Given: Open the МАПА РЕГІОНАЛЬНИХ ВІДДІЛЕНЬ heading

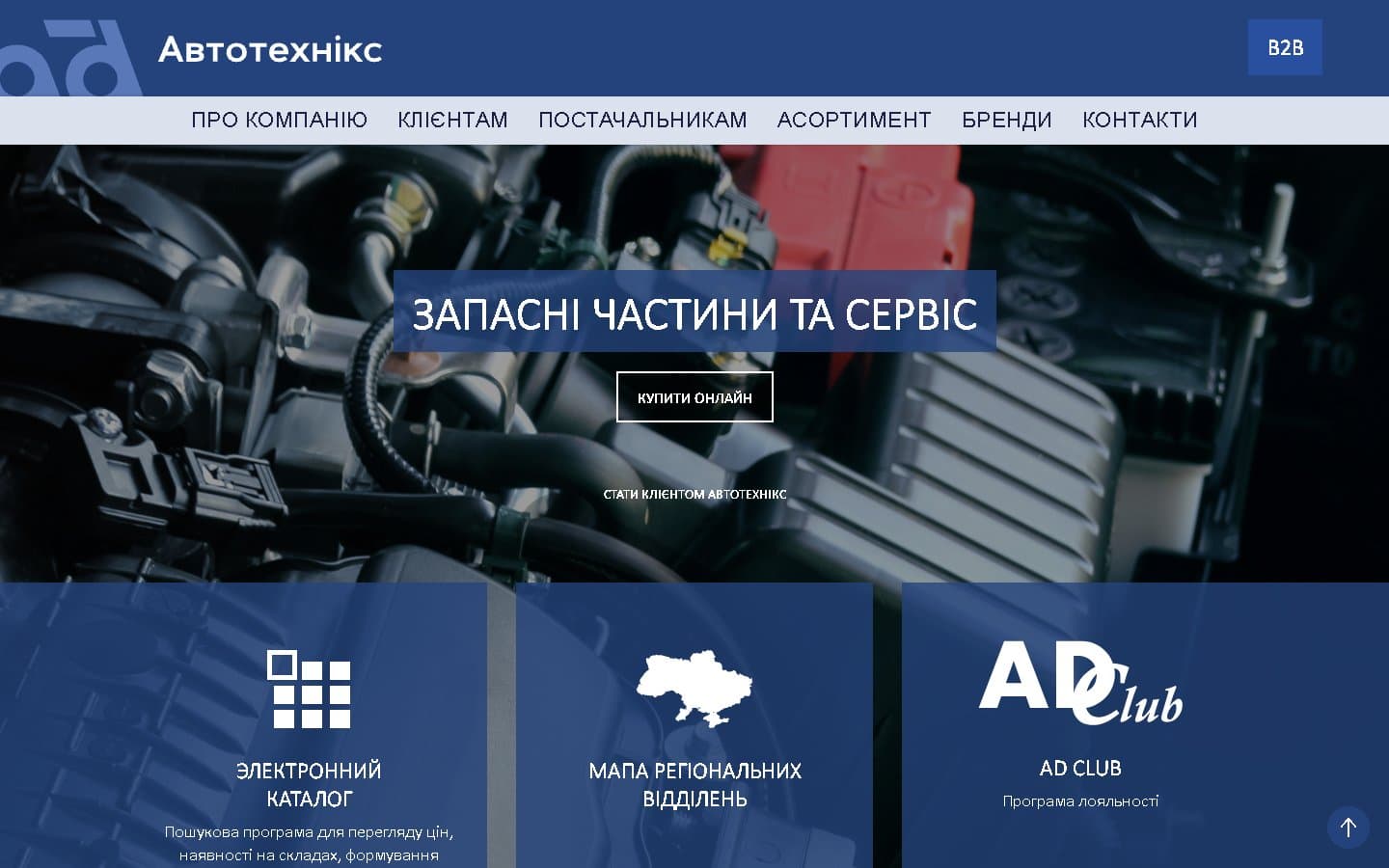Looking at the screenshot, I should [x=694, y=784].
